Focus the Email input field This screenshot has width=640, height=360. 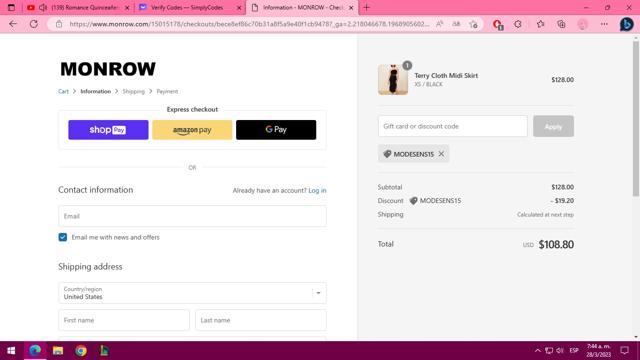coord(192,216)
